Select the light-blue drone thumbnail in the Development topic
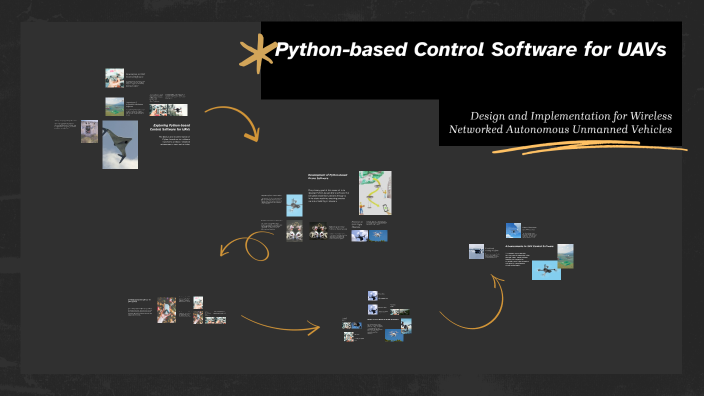 [295, 205]
